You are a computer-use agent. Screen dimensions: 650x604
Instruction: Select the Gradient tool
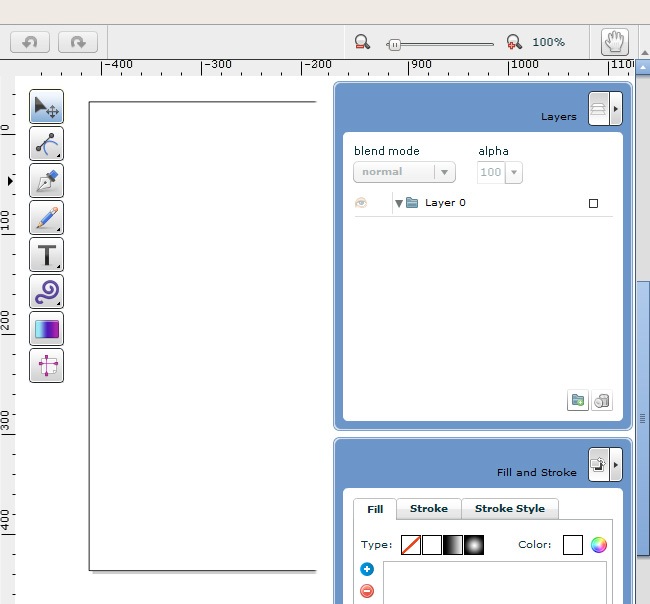click(46, 329)
